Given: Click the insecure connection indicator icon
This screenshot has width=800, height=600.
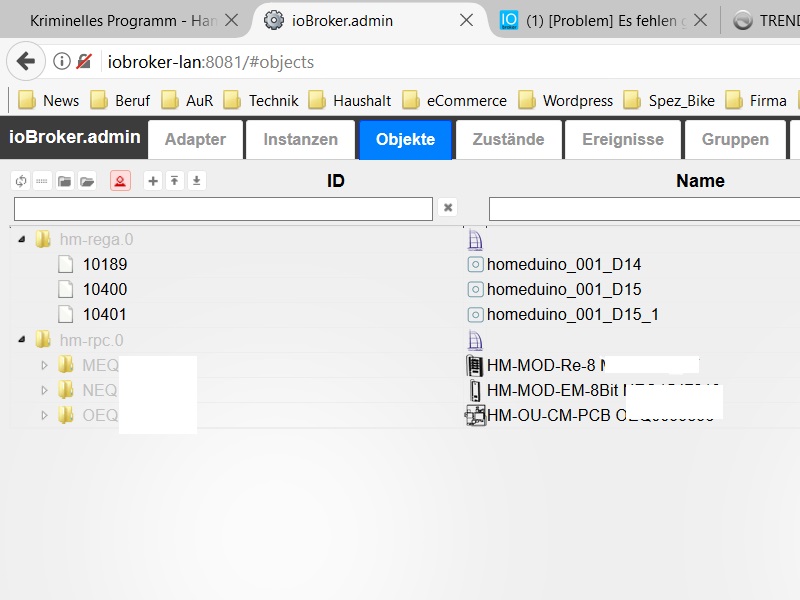Looking at the screenshot, I should point(84,62).
